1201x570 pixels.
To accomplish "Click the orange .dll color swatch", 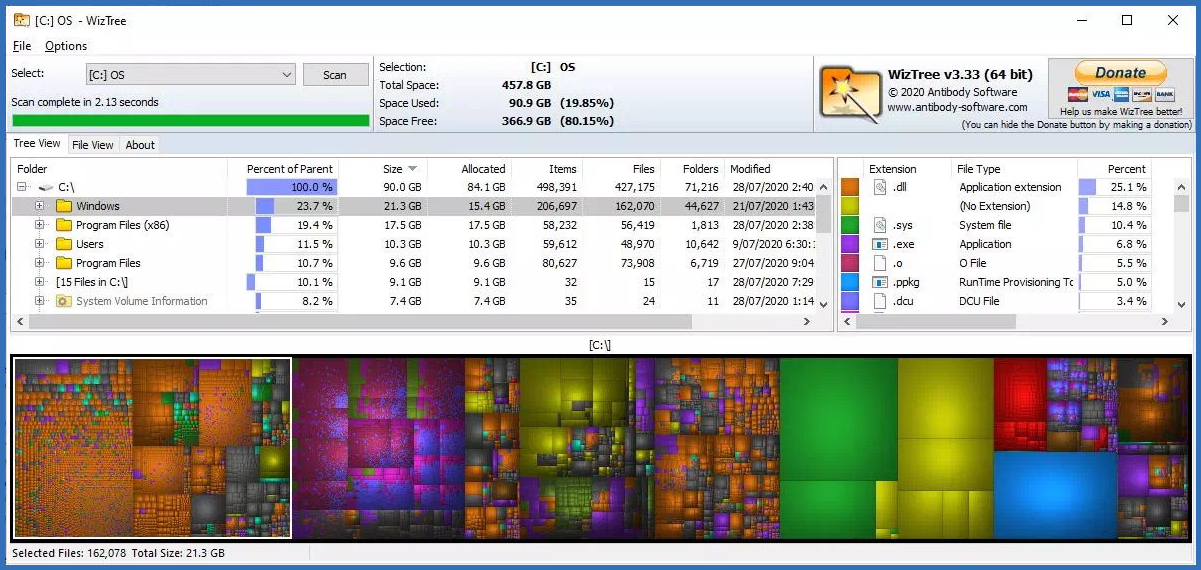I will [x=850, y=187].
